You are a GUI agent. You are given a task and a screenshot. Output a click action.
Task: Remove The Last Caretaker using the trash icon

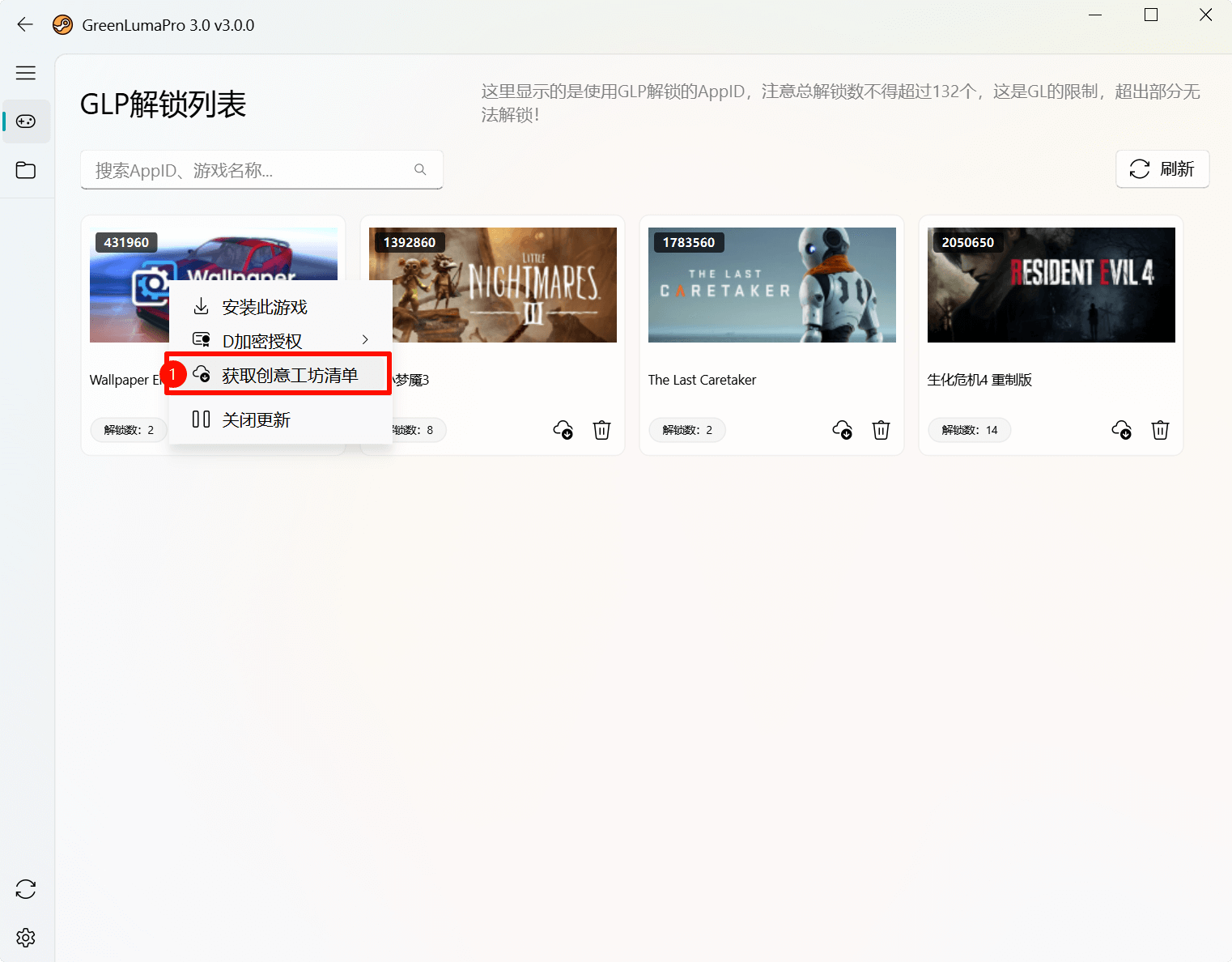(x=881, y=430)
